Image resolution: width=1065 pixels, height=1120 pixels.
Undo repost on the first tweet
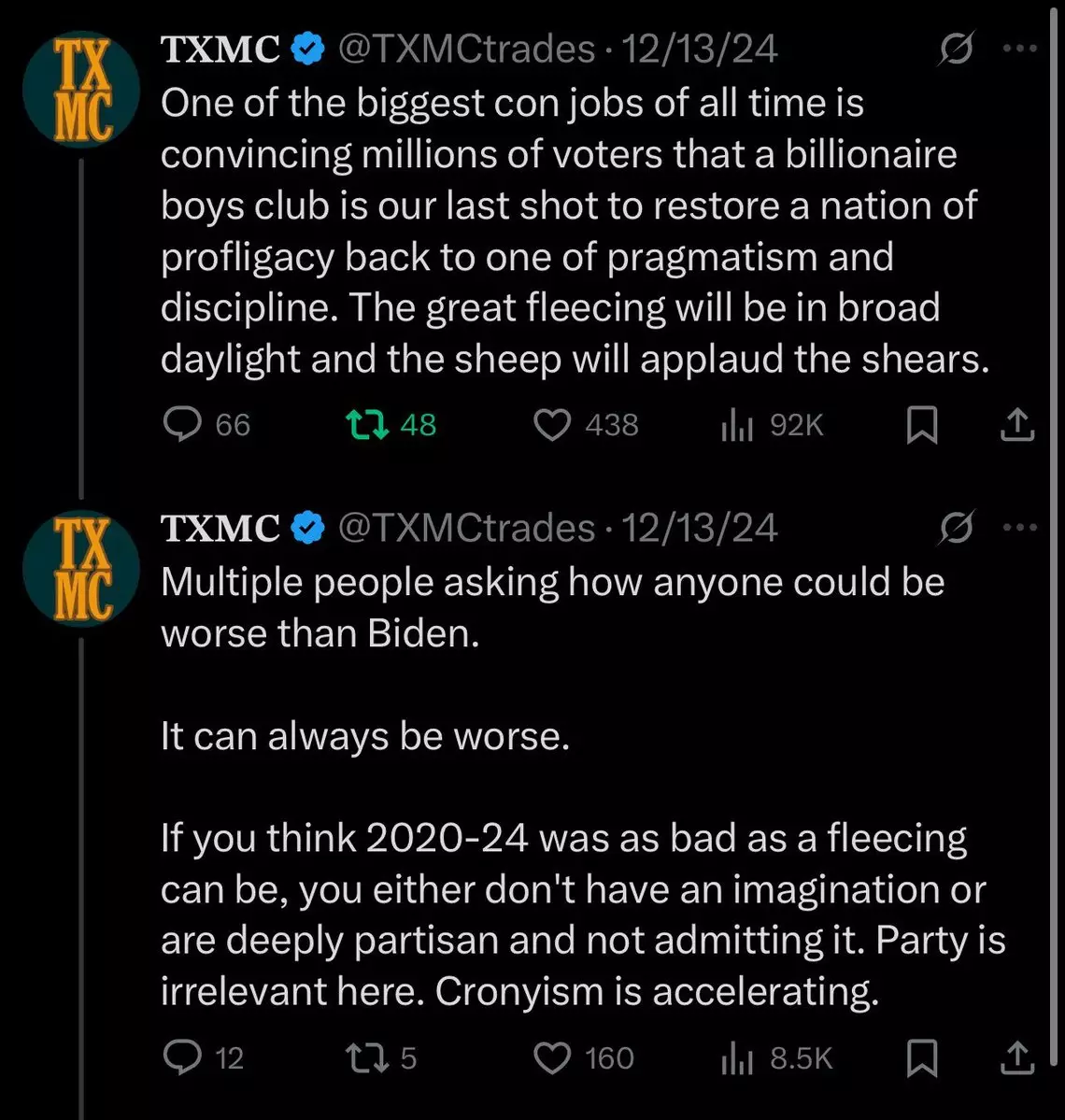coord(366,425)
